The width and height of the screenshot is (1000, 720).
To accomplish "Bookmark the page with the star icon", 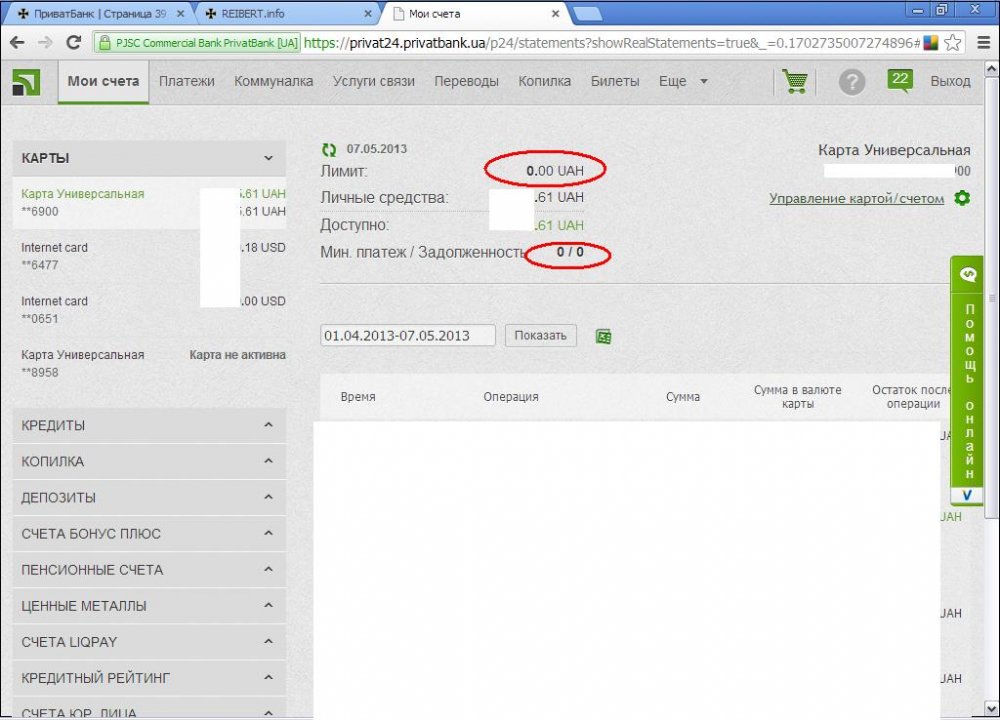I will [952, 43].
